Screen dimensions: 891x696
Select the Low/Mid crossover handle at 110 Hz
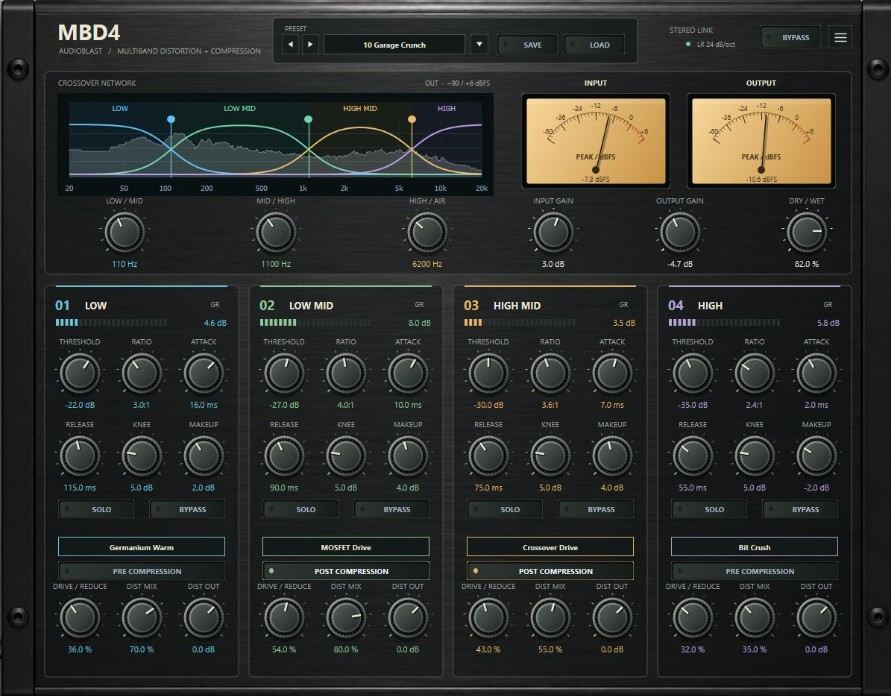tap(171, 119)
